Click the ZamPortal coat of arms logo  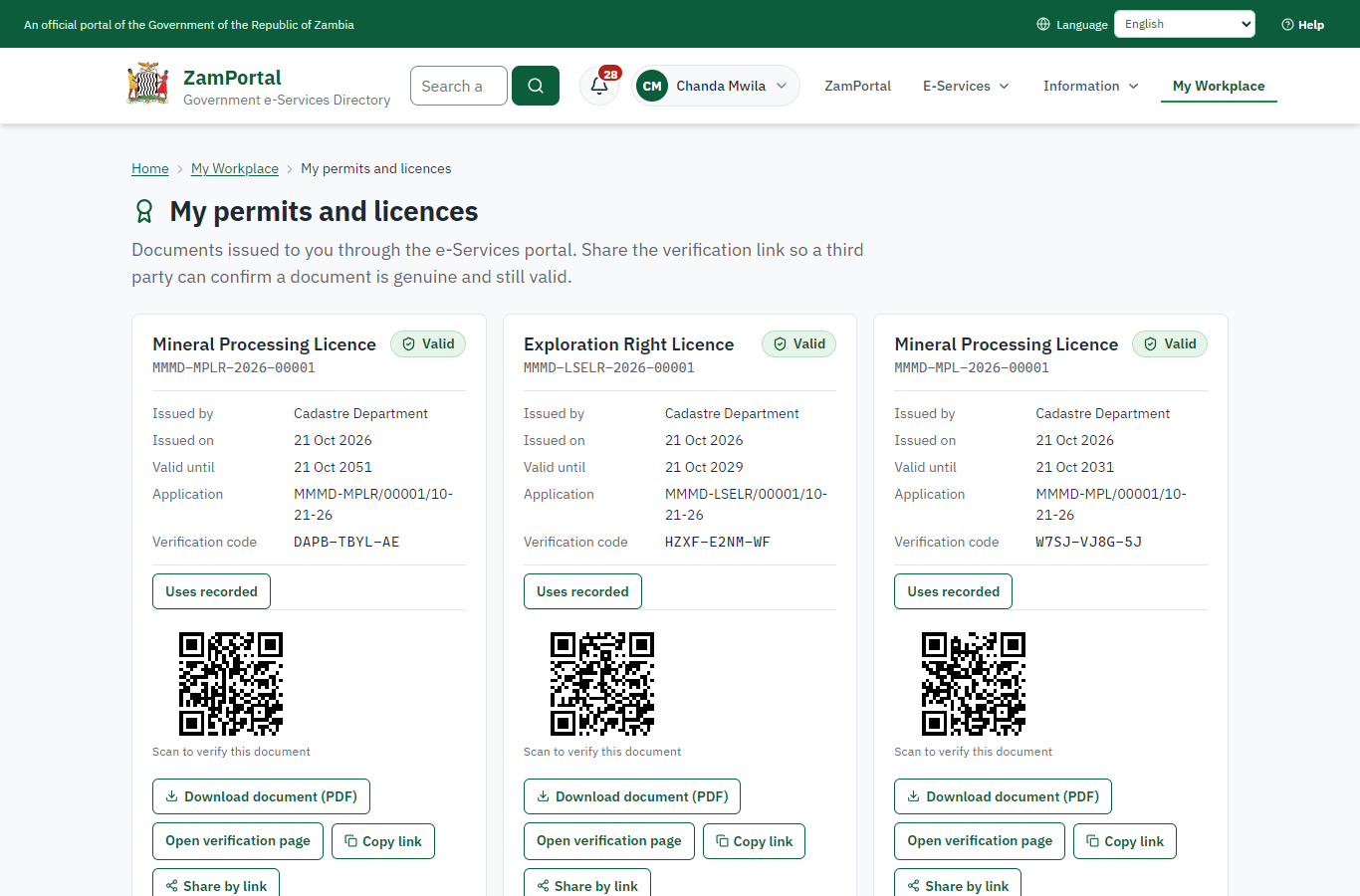tap(148, 84)
